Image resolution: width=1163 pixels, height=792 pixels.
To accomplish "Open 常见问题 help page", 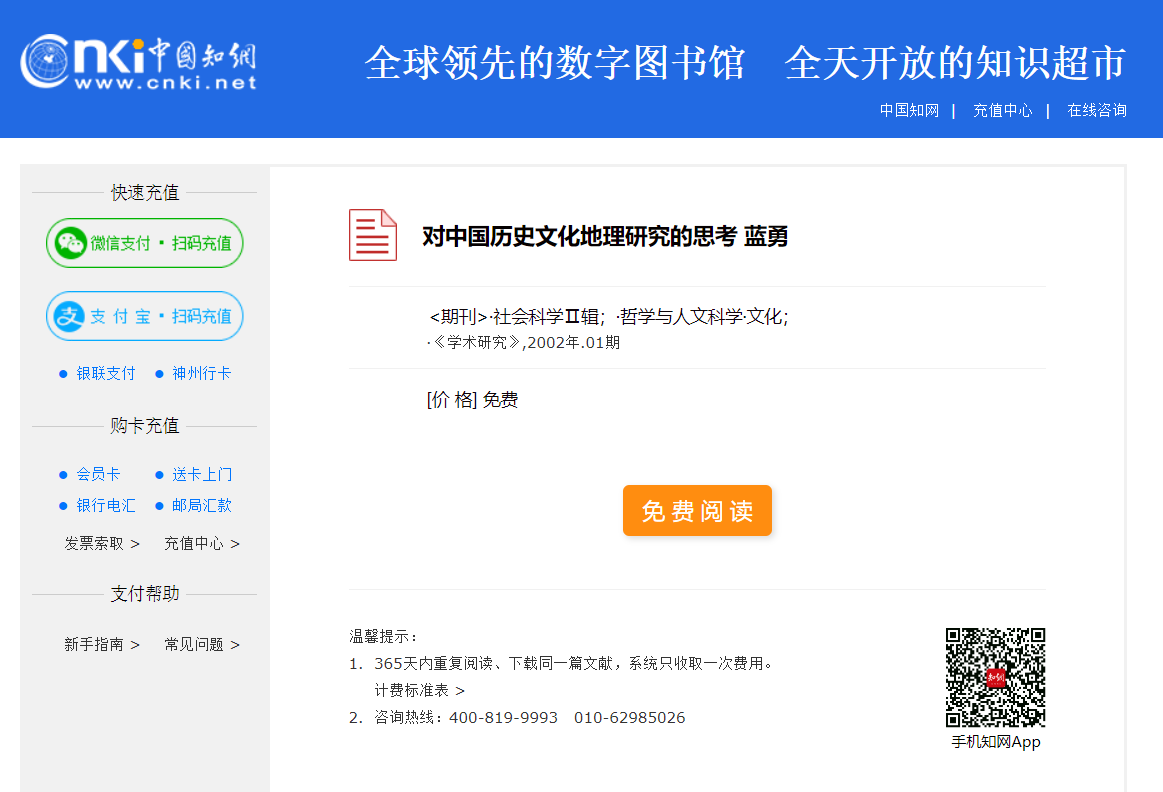I will [x=202, y=645].
